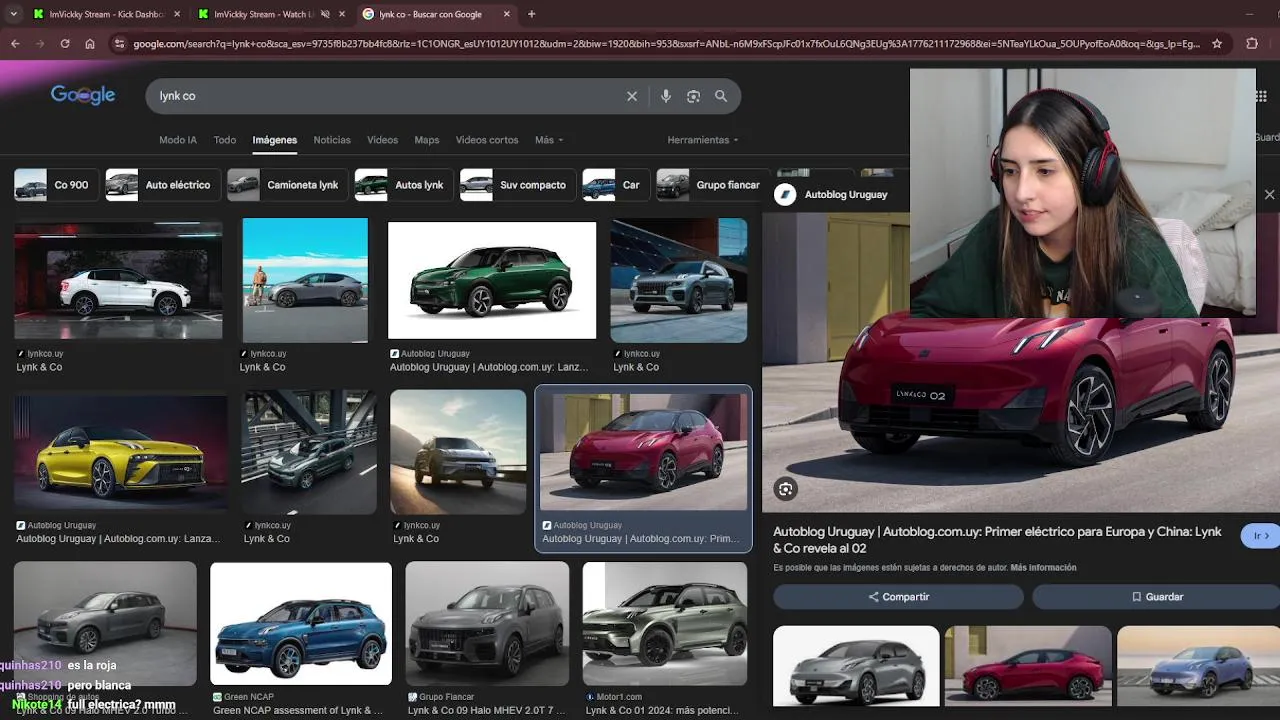
Task: Bookmark this page with the star
Action: [1217, 44]
